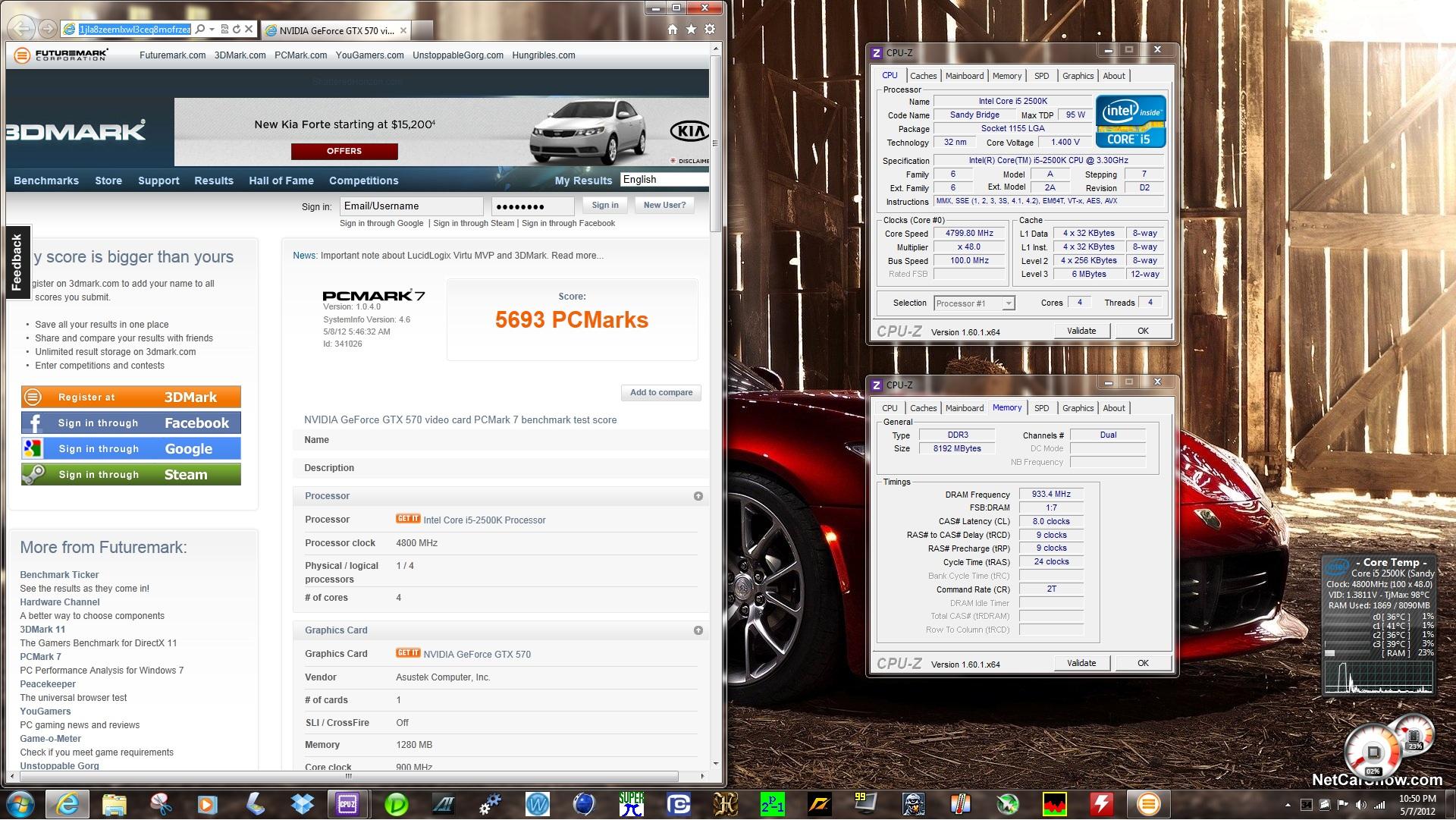The image size is (1456, 820).
Task: Click OK in lower CPU-Z window
Action: [1143, 663]
